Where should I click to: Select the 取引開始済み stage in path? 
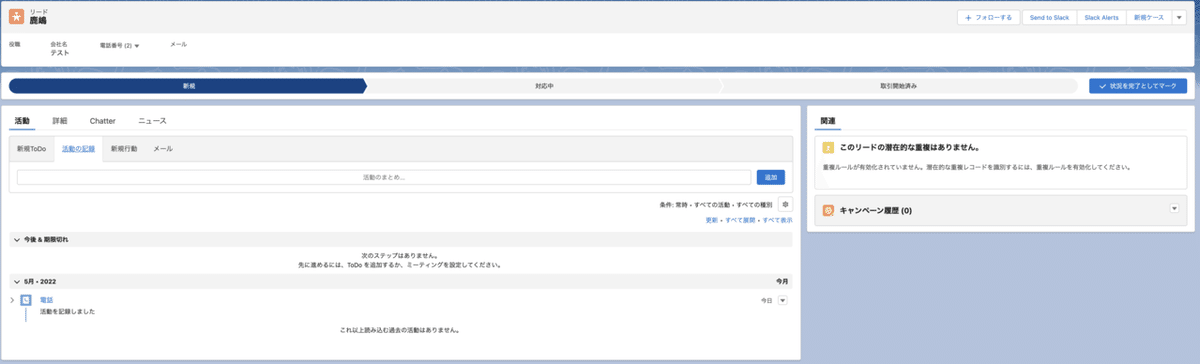(x=898, y=86)
